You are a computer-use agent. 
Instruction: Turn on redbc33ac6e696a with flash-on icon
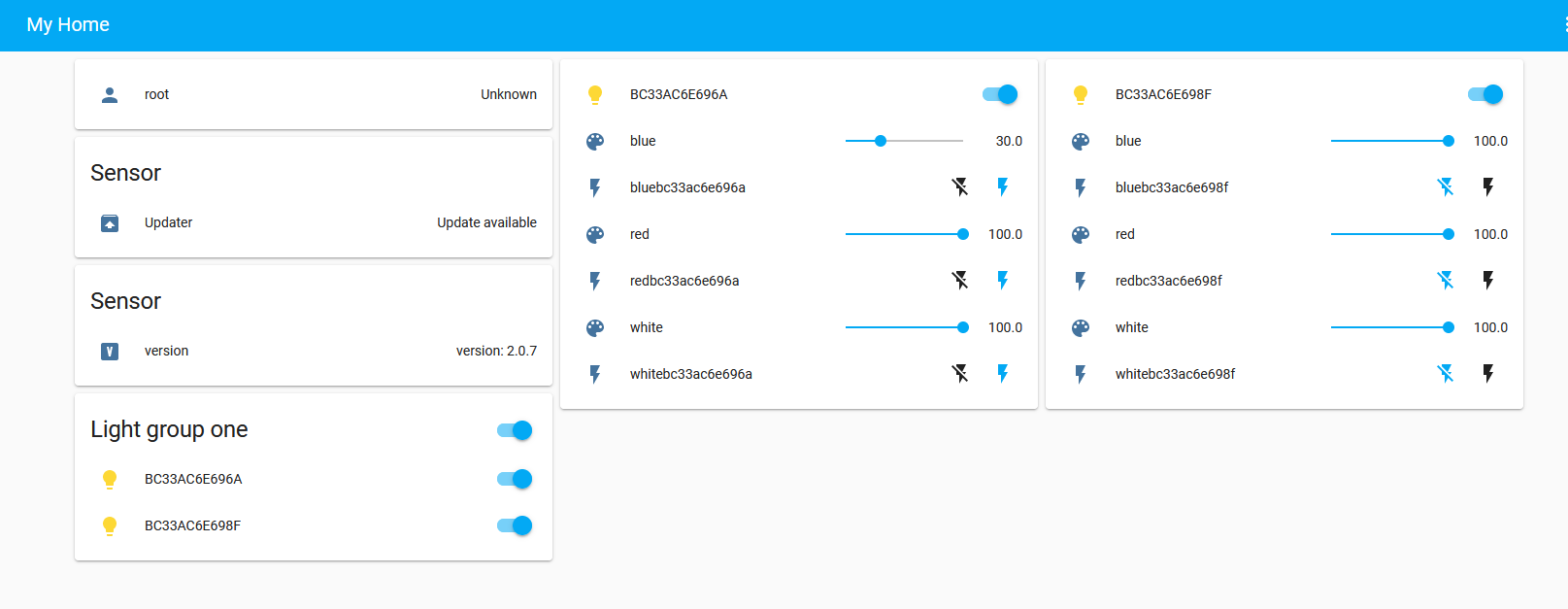tap(1003, 280)
